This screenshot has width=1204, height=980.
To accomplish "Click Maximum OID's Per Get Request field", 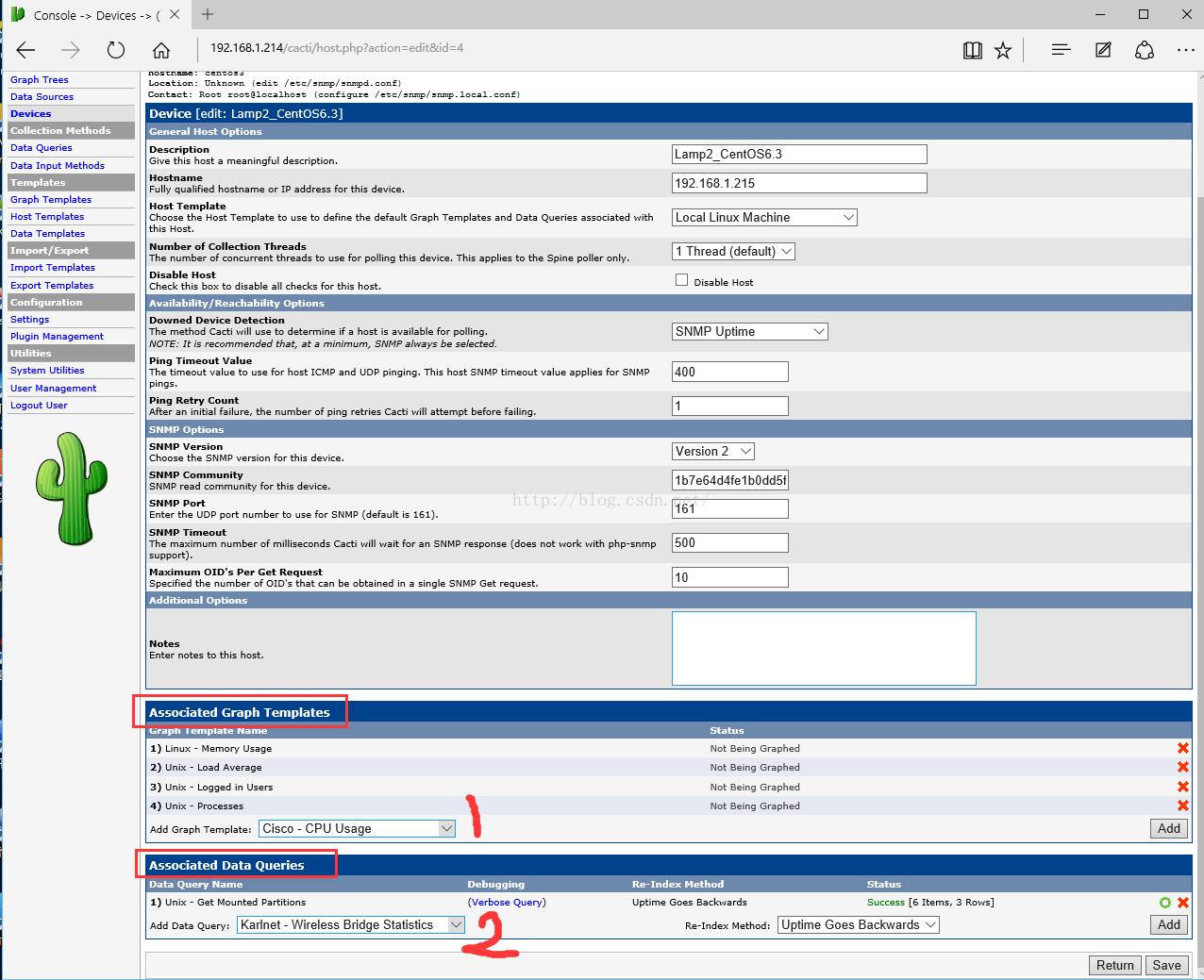I will [x=730, y=577].
